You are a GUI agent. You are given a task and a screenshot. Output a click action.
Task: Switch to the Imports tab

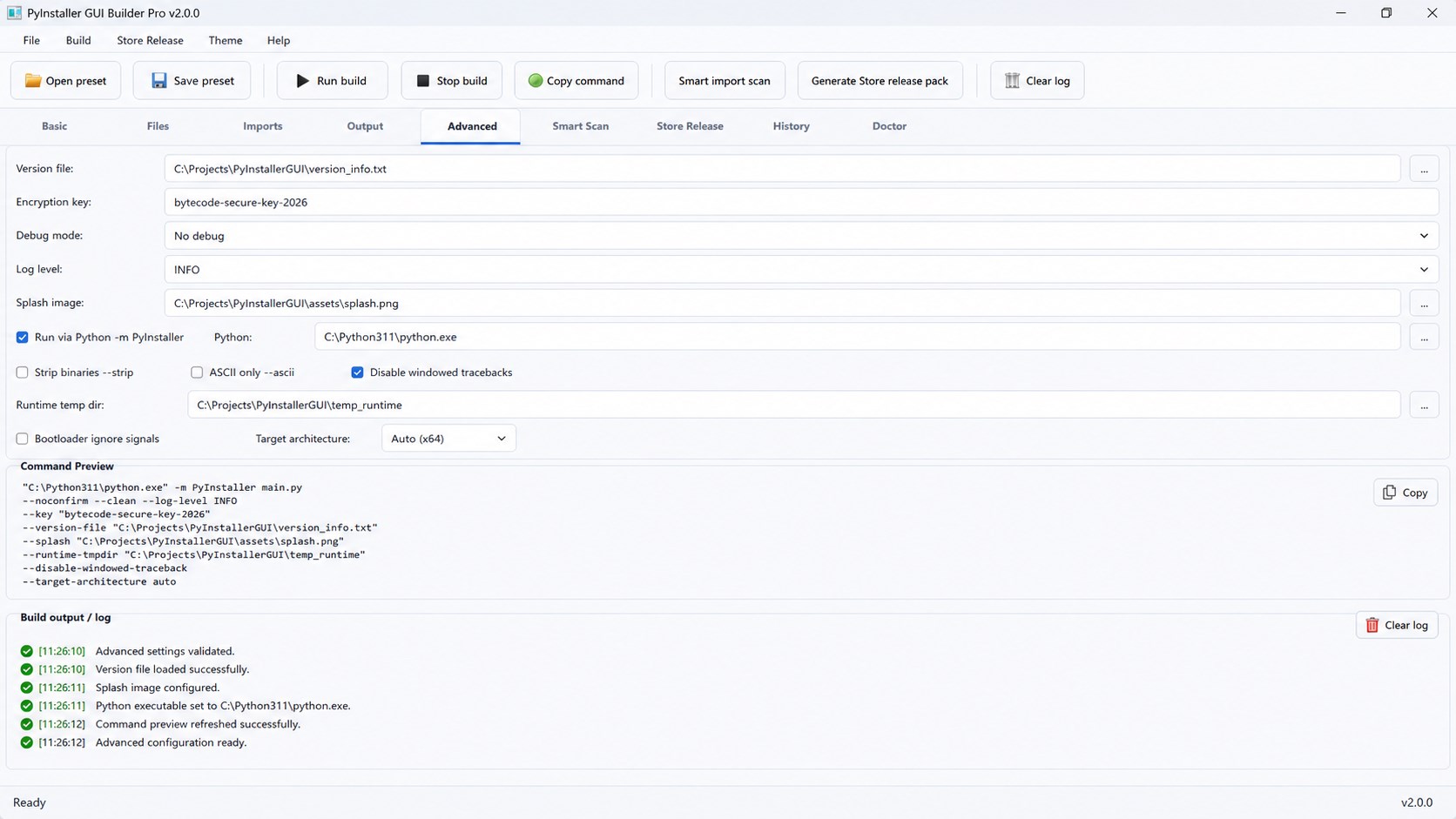point(262,126)
